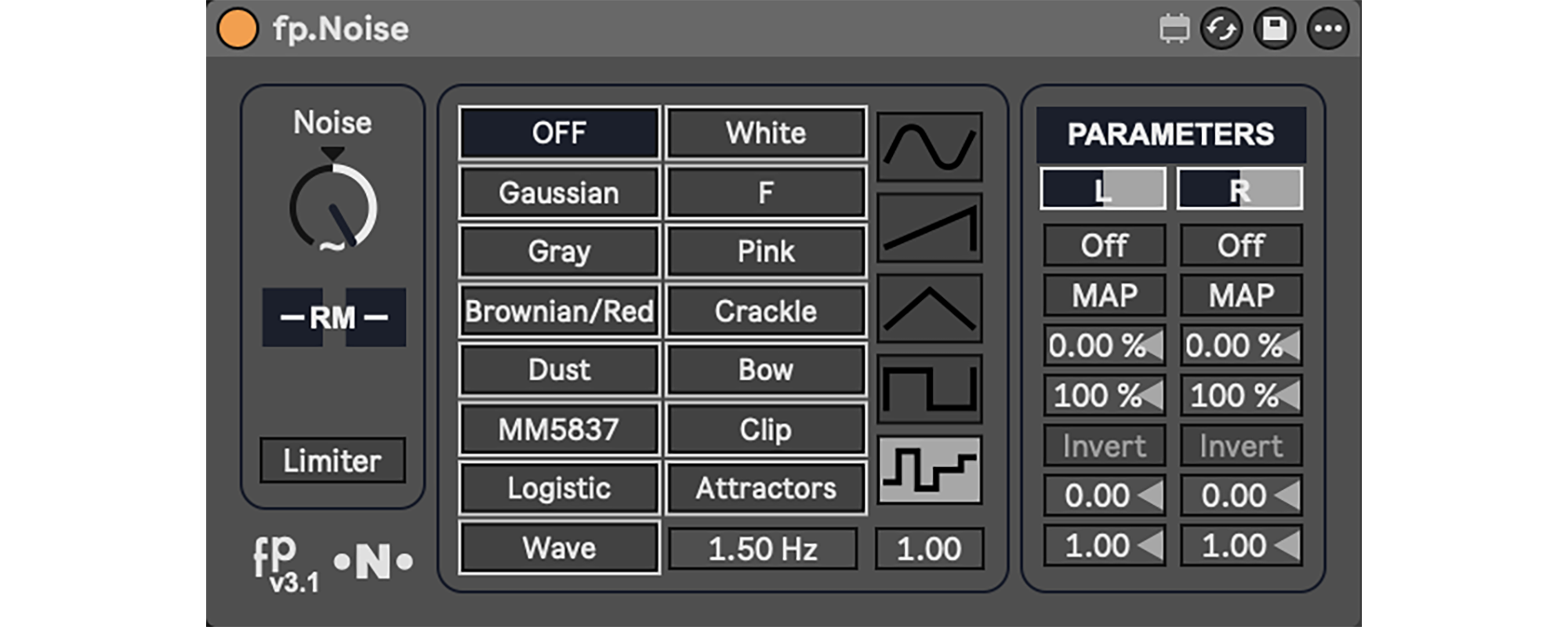
Task: Click the save preset disk icon
Action: click(x=1274, y=30)
